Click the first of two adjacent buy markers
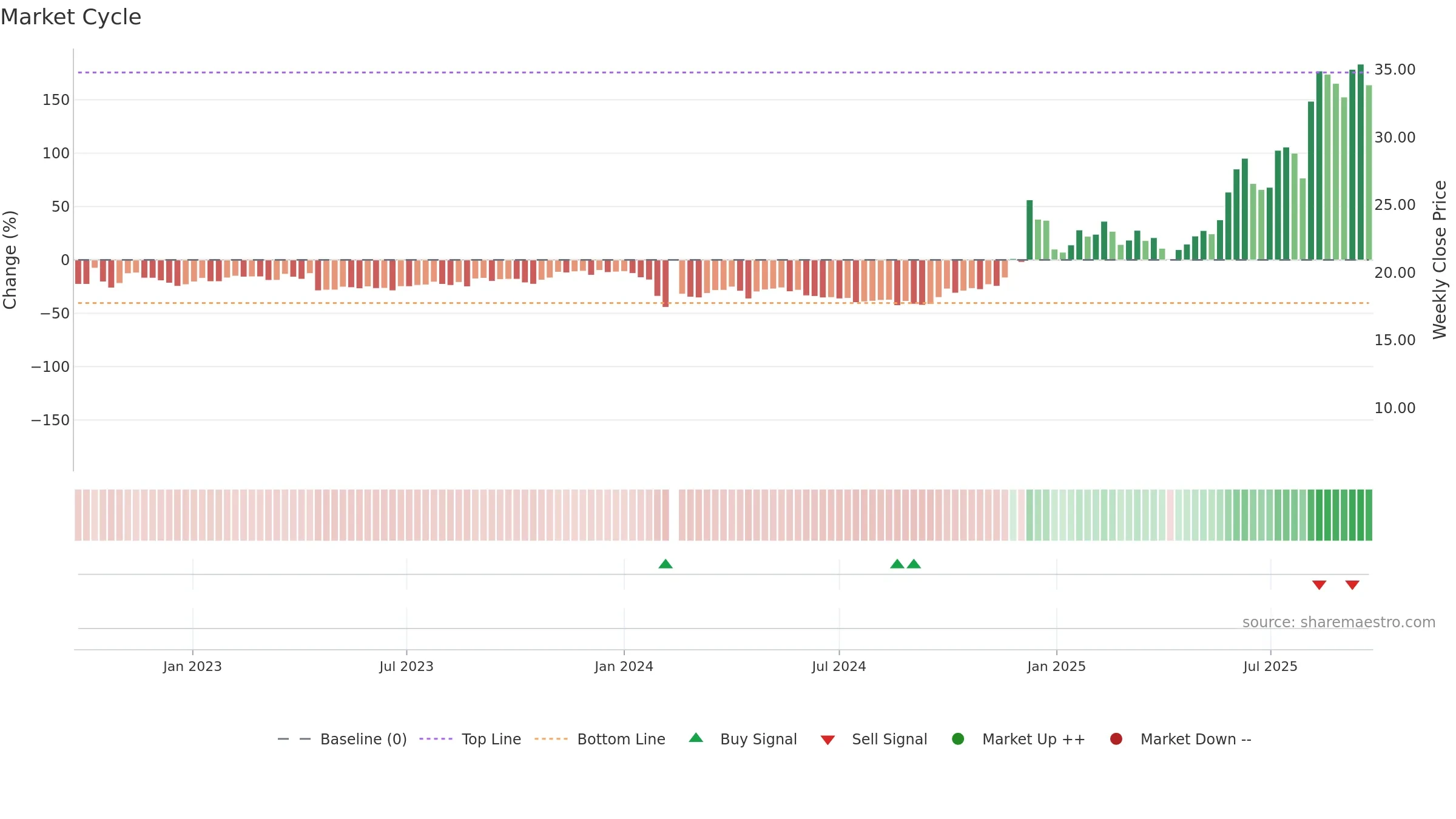This screenshot has width=1456, height=819. (x=897, y=564)
